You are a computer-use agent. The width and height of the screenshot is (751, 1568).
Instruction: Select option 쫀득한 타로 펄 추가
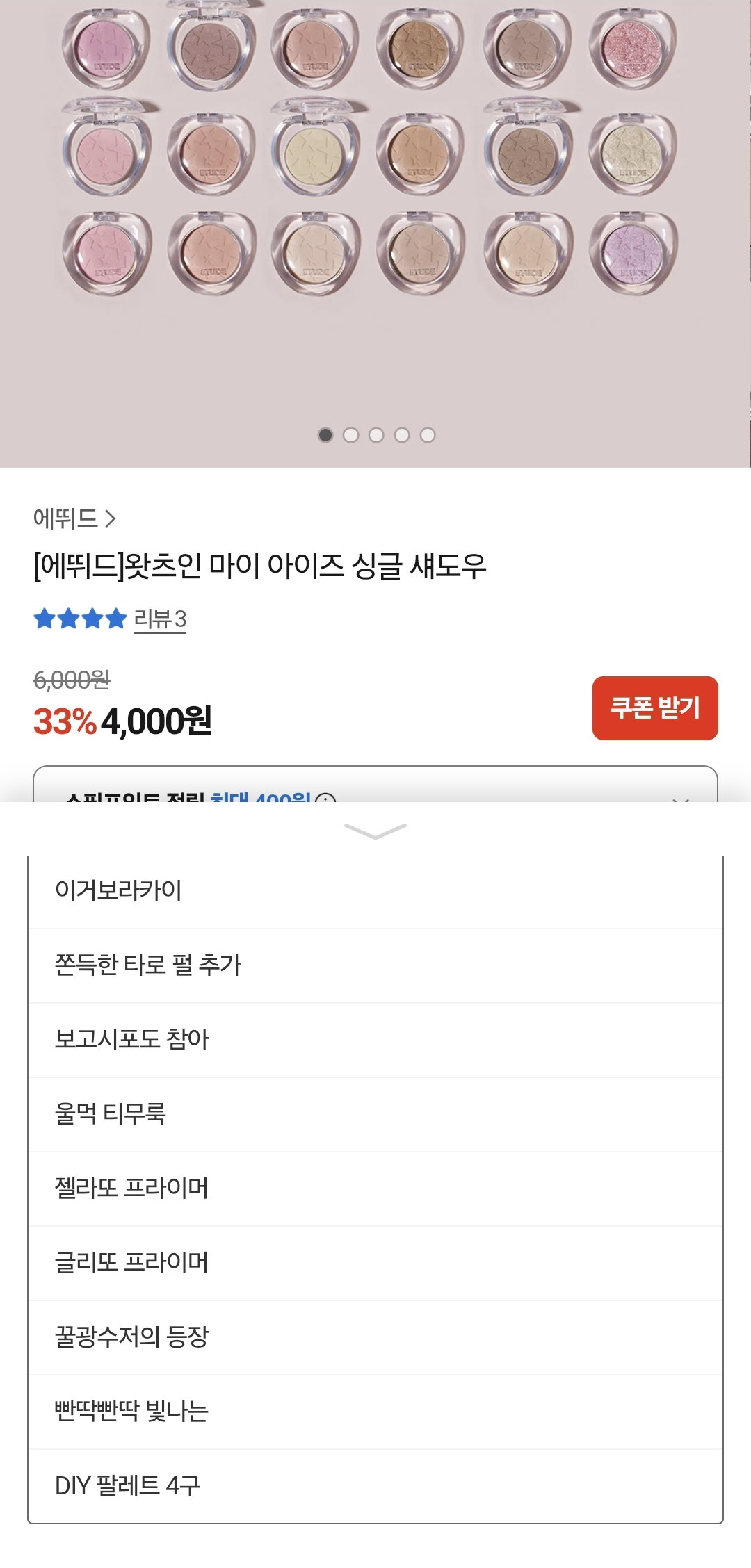click(375, 965)
